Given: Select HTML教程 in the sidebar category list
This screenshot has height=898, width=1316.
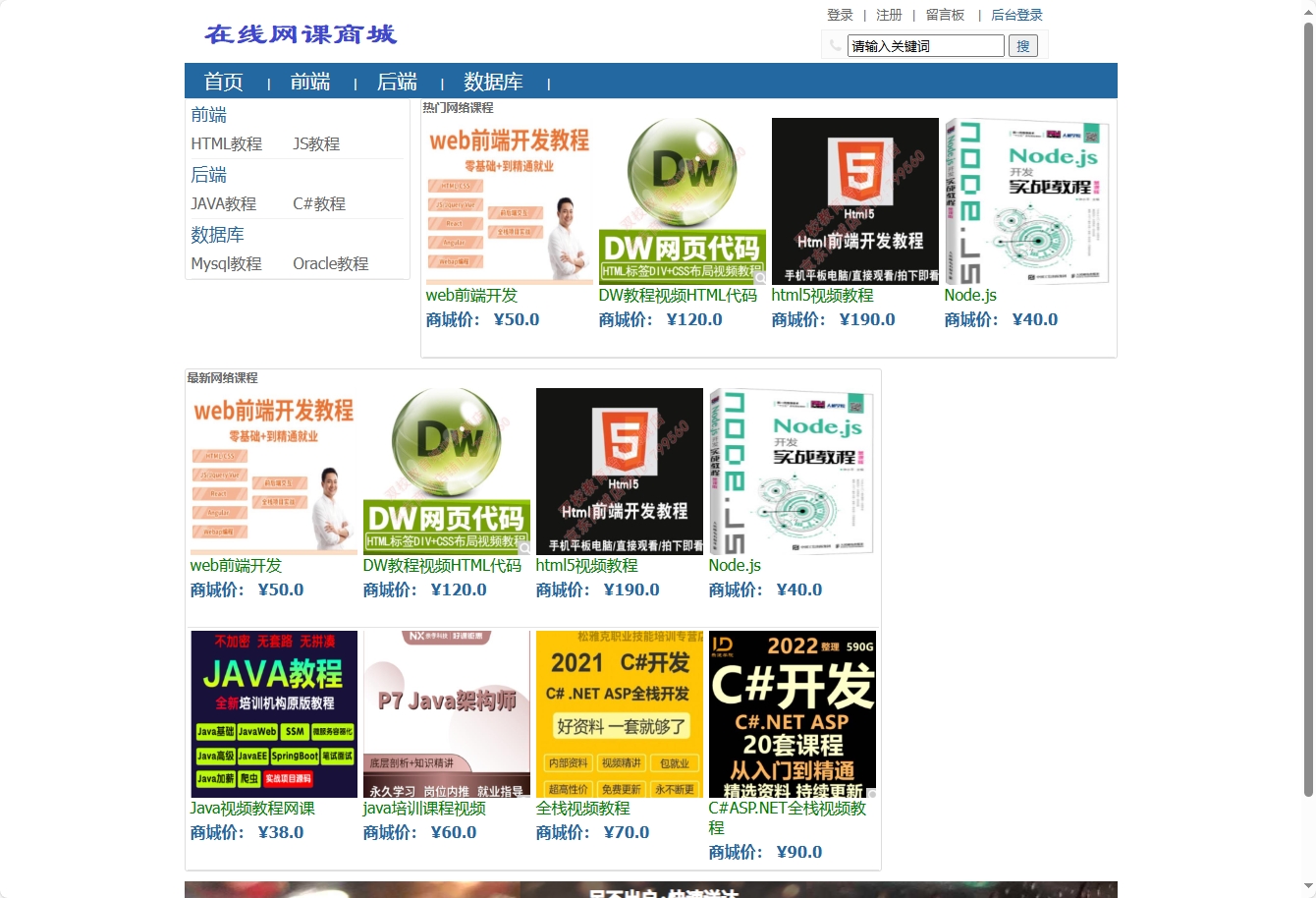Looking at the screenshot, I should coord(227,143).
